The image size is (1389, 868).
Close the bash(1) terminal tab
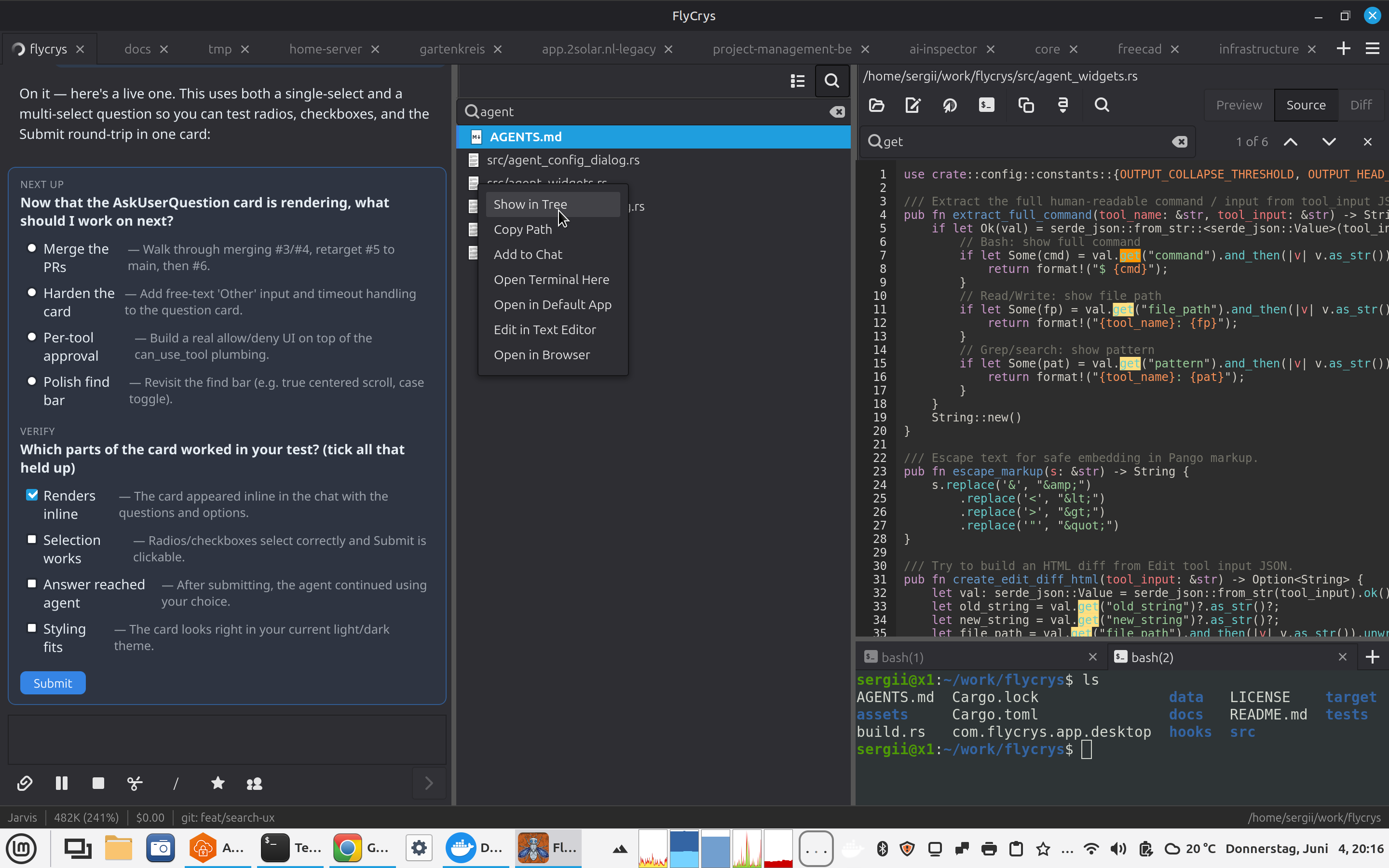point(1093,657)
